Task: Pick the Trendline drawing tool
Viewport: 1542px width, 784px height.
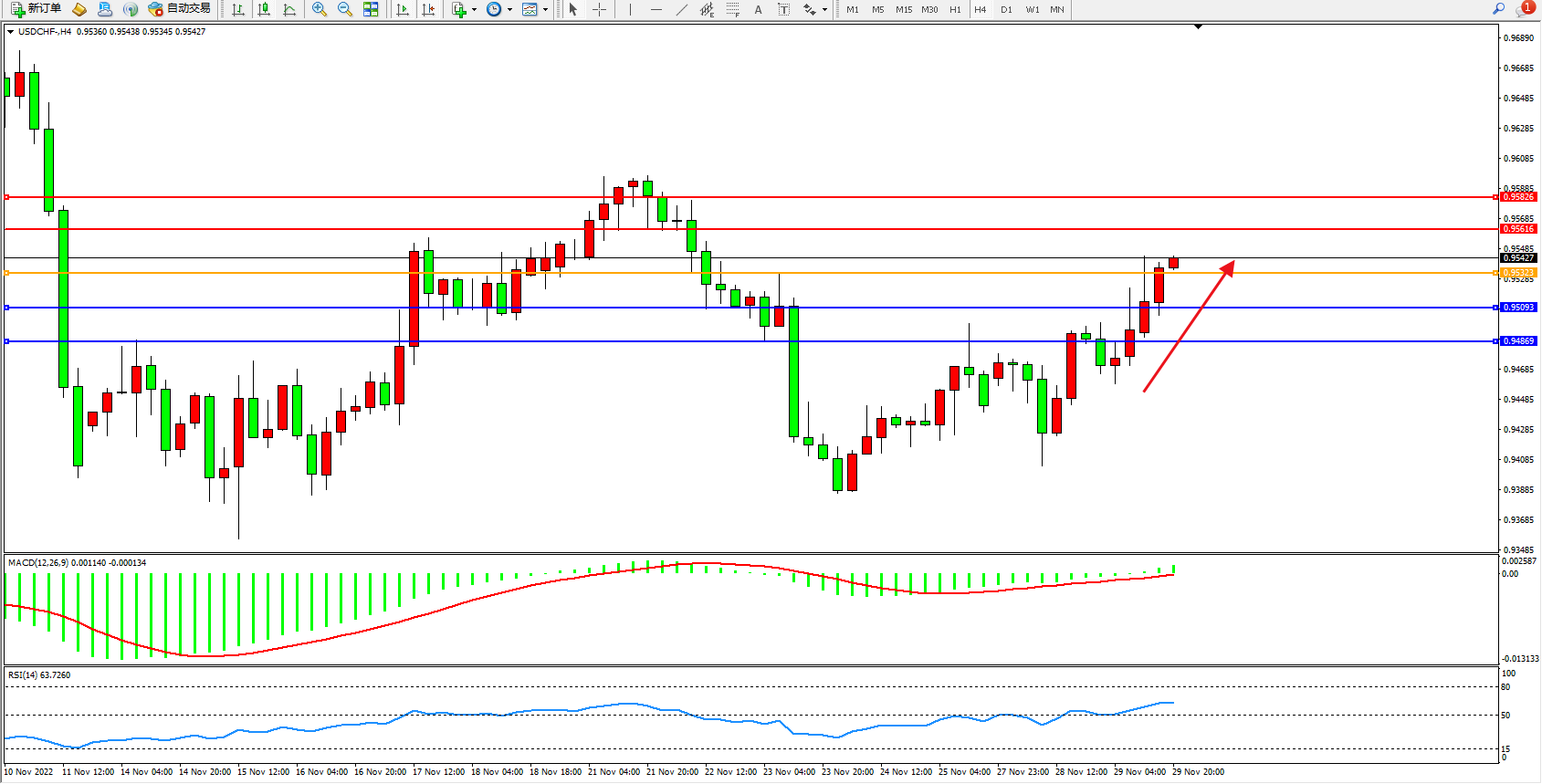Action: [x=681, y=9]
